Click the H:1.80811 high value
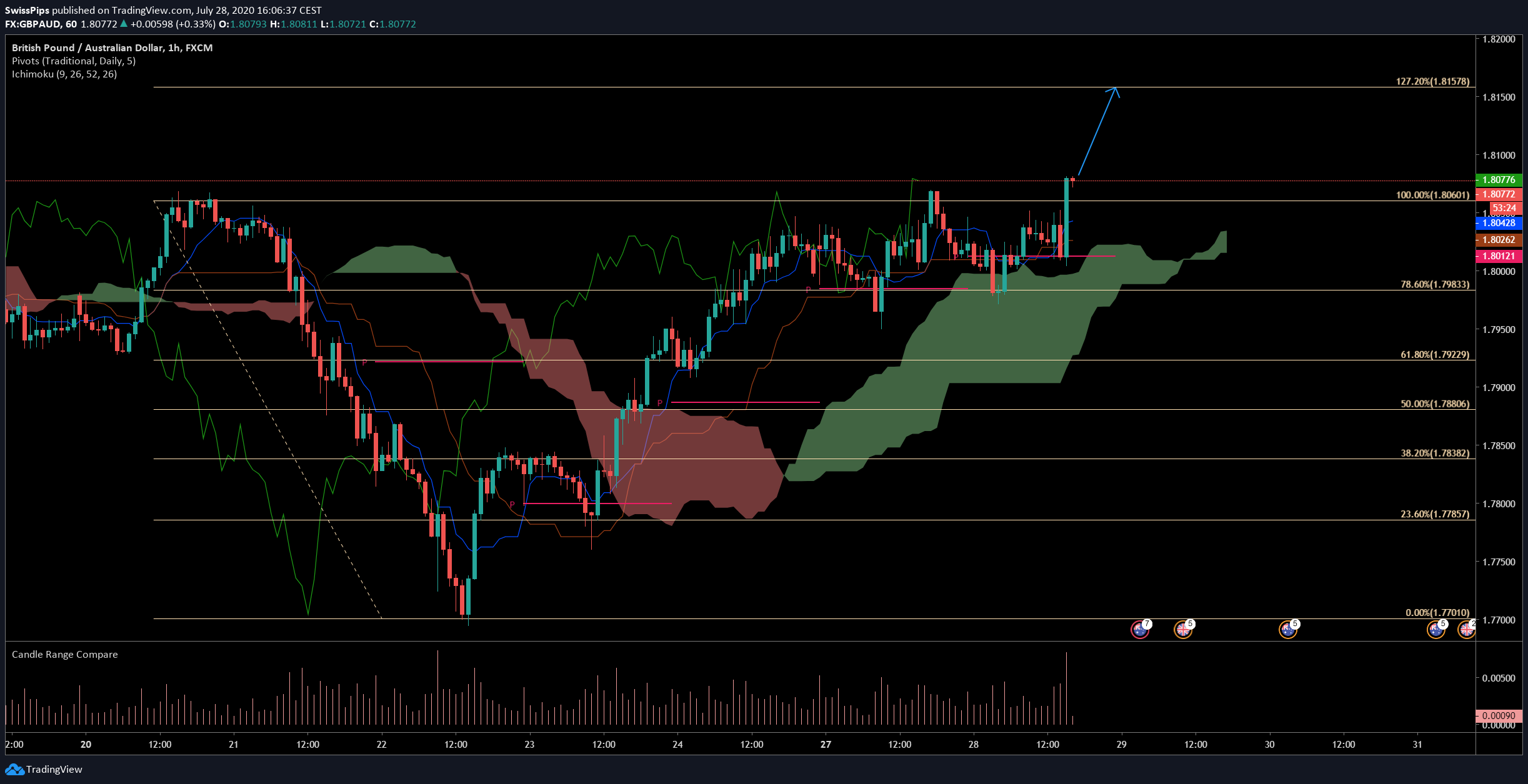Screen dimensions: 1528x784 coord(294,24)
